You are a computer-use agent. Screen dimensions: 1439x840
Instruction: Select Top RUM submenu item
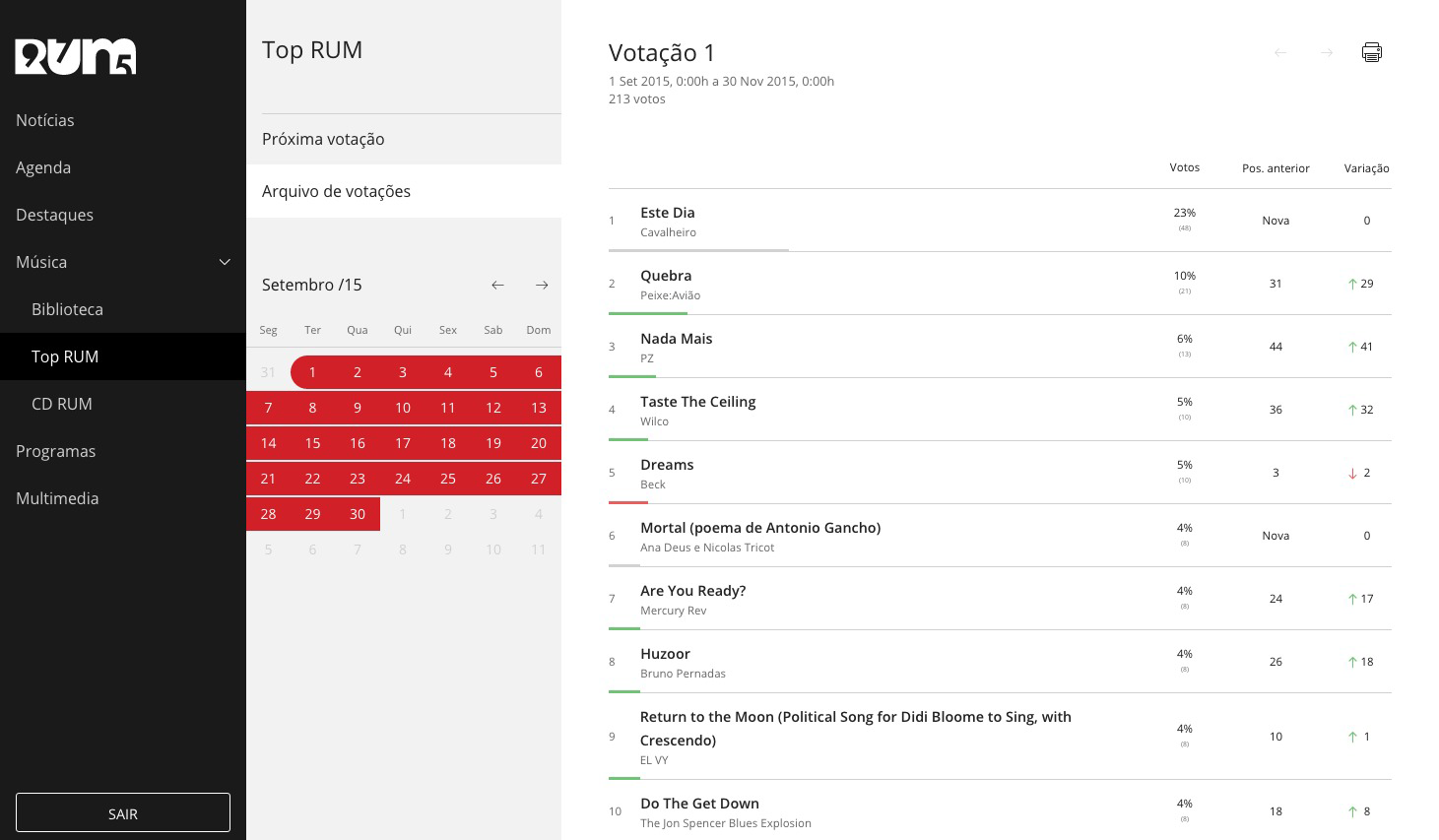point(123,356)
